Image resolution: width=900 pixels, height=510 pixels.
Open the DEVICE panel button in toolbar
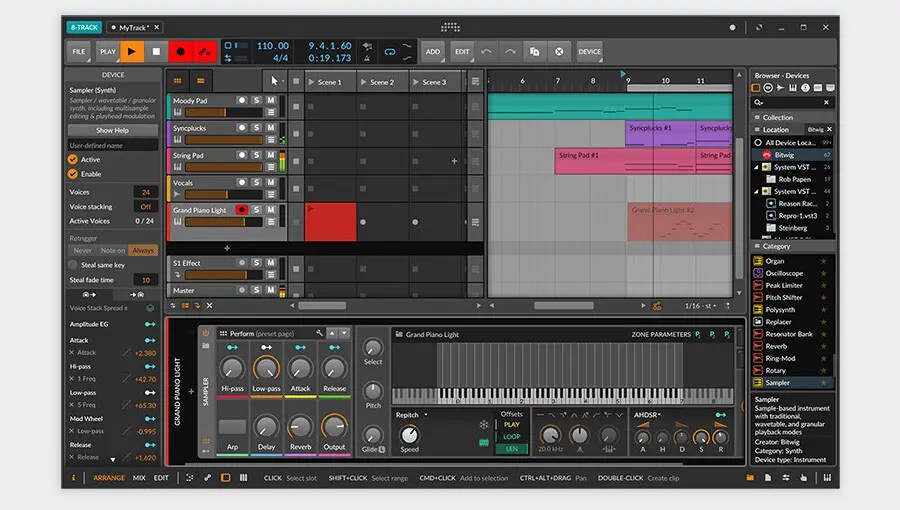589,52
